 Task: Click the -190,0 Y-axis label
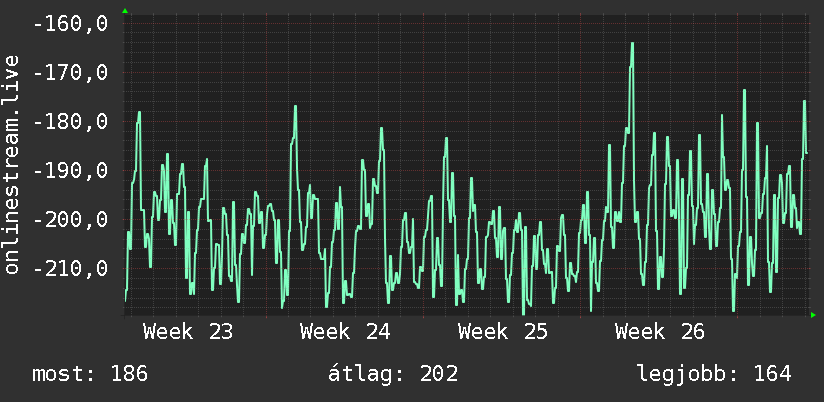pyautogui.click(x=70, y=170)
